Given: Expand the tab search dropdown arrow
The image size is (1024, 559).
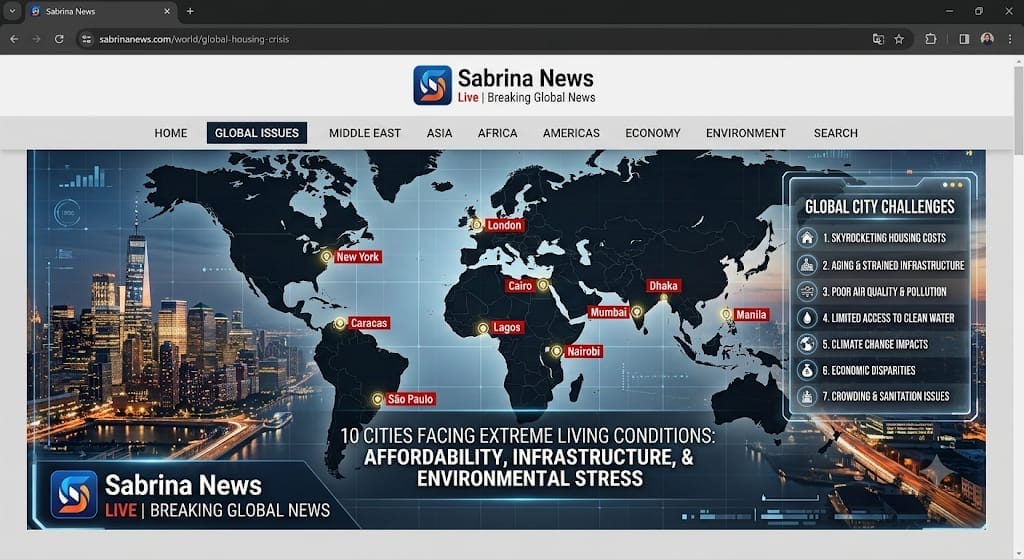Looking at the screenshot, I should (12, 11).
